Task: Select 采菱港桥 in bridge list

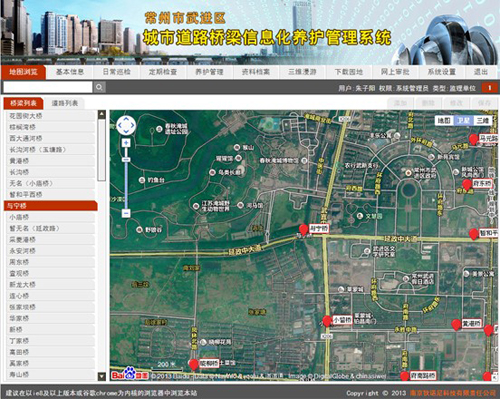Action: pos(51,240)
